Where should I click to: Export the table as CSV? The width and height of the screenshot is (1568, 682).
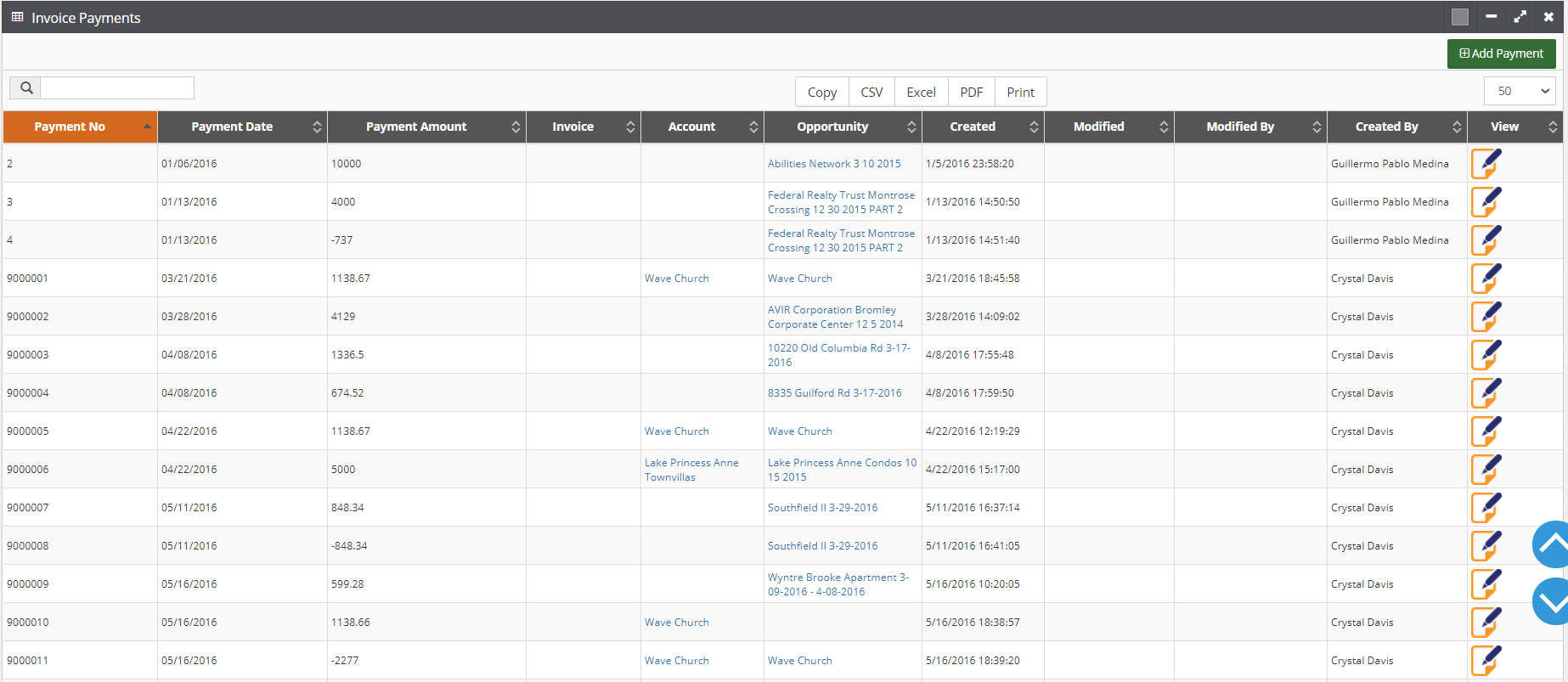pos(871,92)
